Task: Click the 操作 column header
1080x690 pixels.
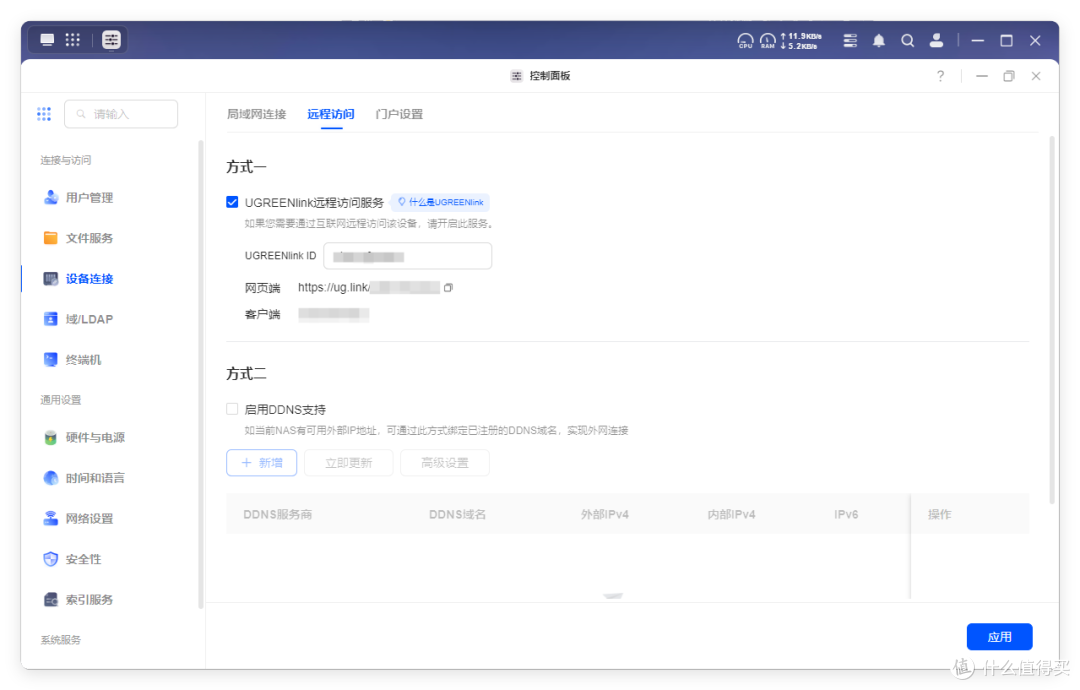Action: tap(939, 514)
